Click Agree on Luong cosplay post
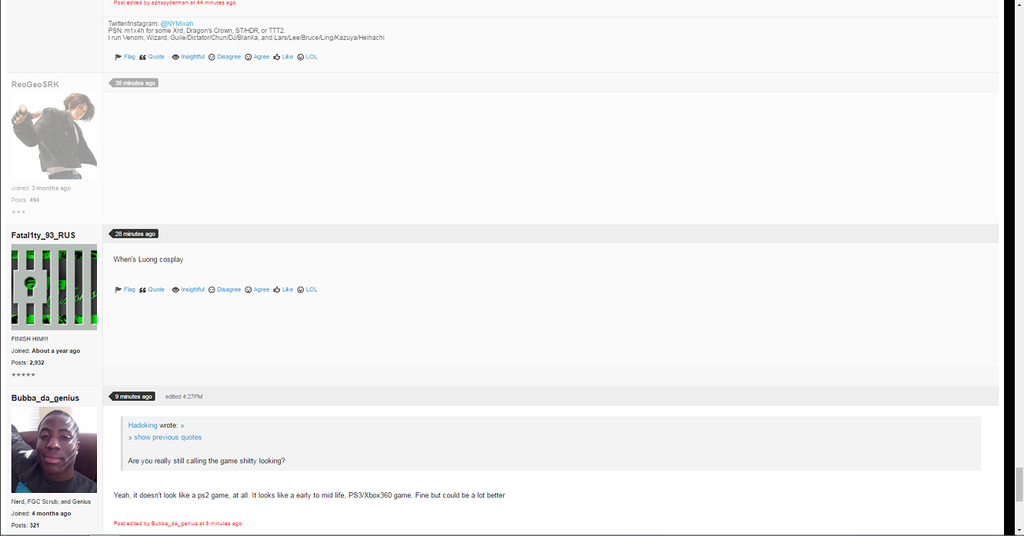Screen dimensions: 1024x536 257,289
